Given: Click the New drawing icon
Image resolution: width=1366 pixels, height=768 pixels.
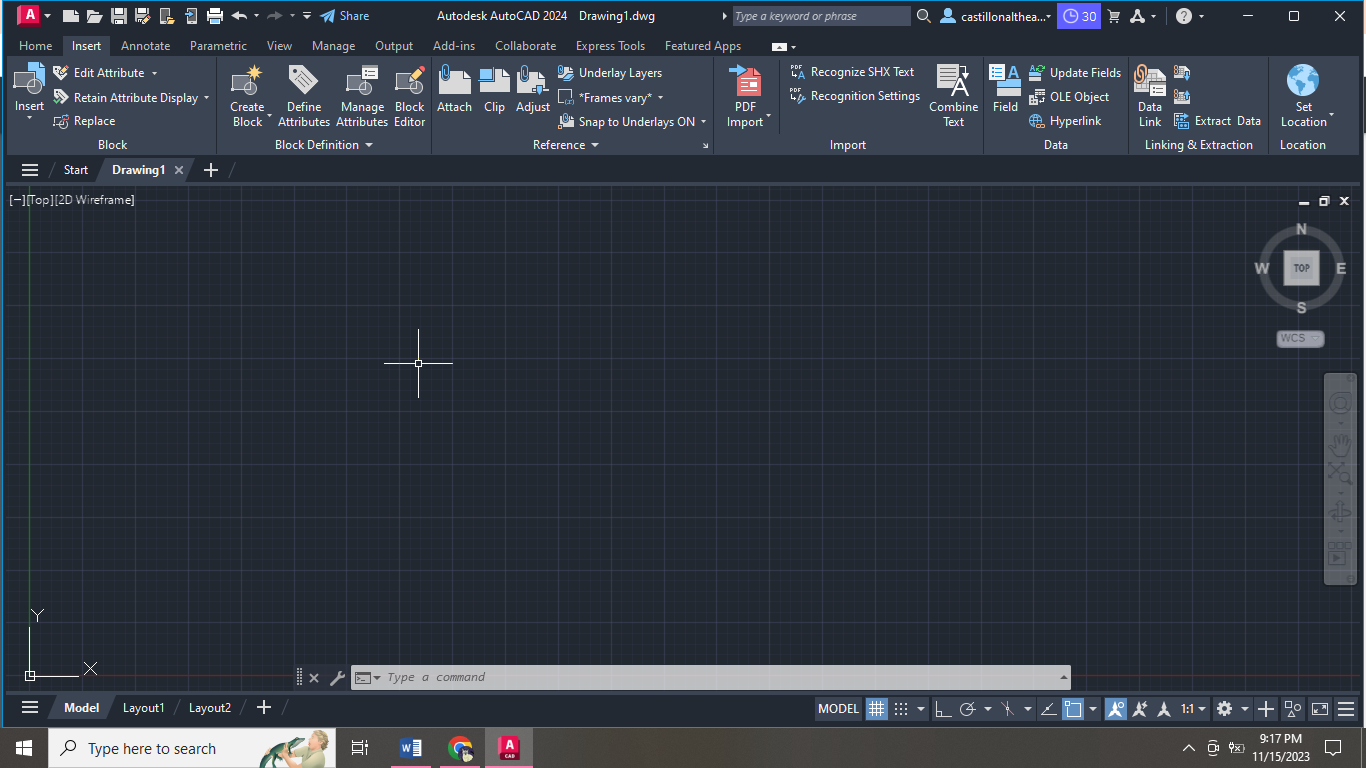Looking at the screenshot, I should 70,16.
